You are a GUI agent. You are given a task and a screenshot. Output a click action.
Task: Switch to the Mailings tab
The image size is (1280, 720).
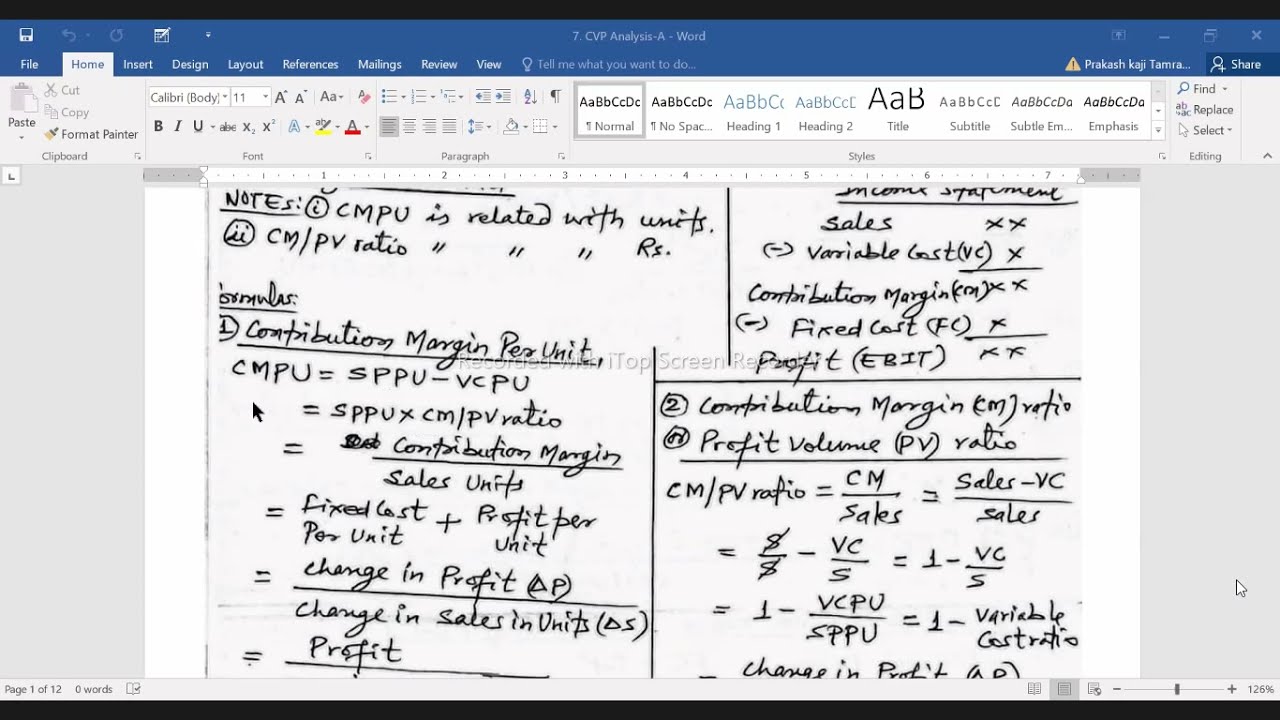[x=380, y=64]
